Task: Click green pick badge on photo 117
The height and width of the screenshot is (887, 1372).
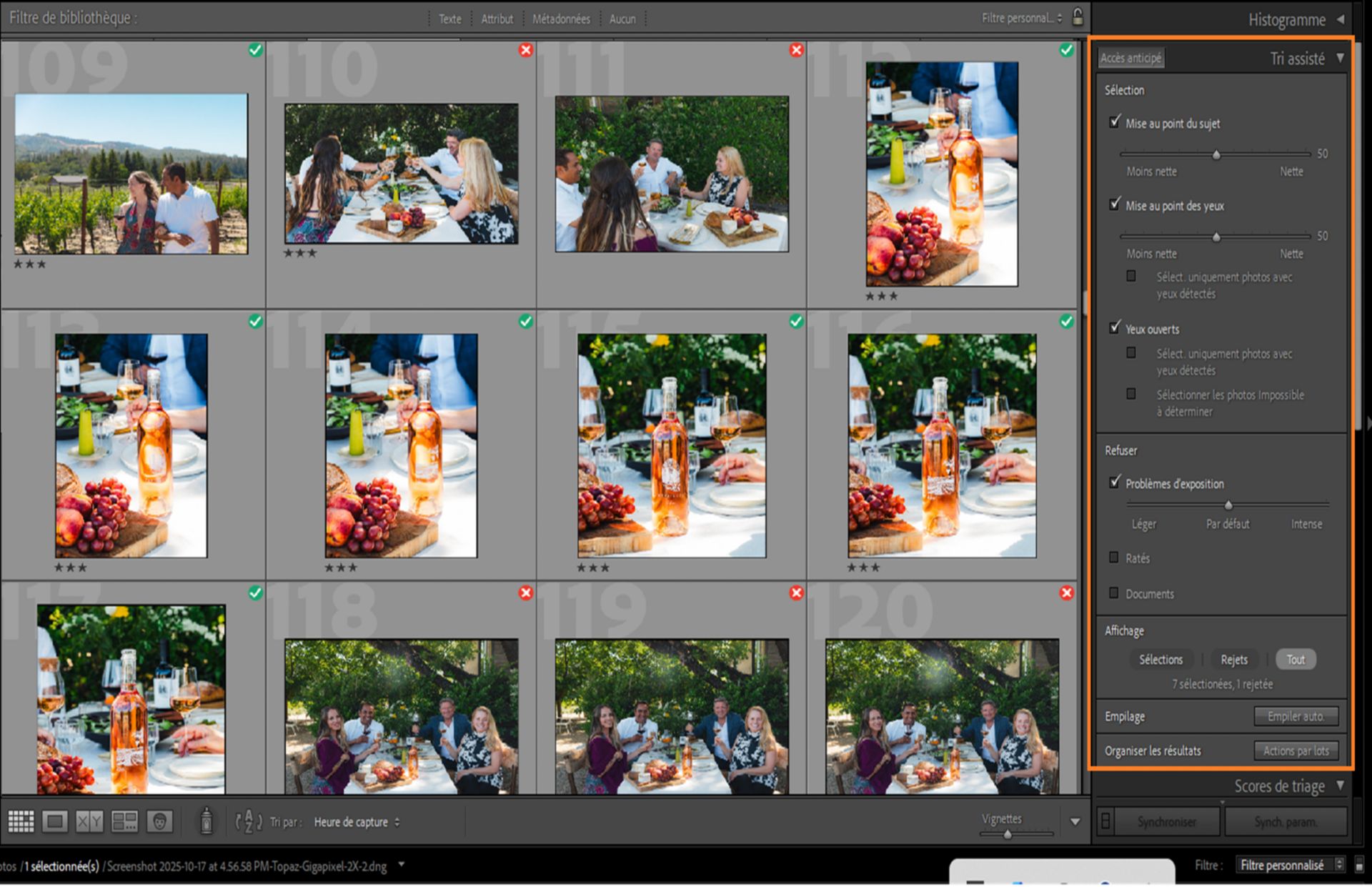Action: (x=255, y=593)
